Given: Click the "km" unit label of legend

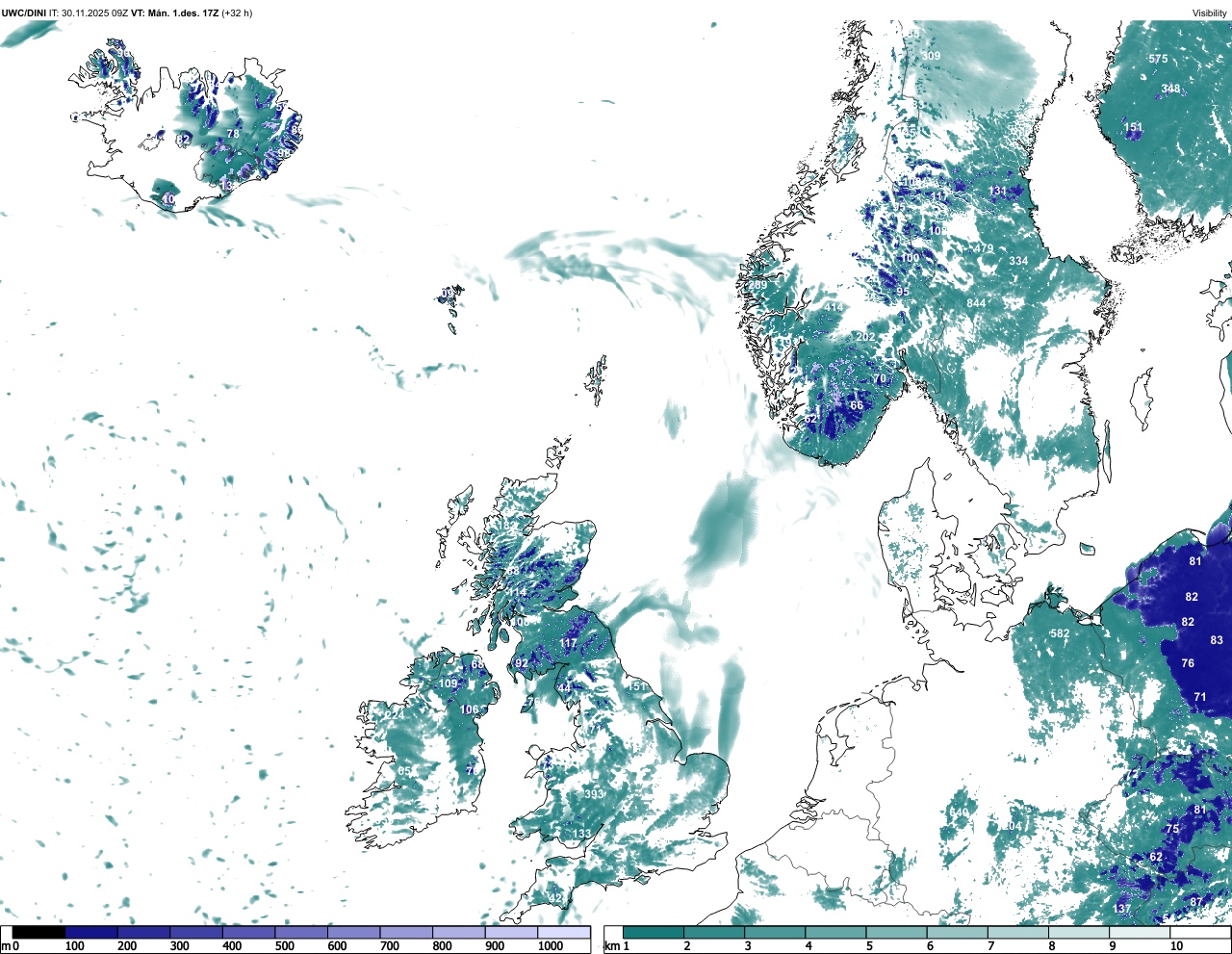Looking at the screenshot, I should (x=610, y=947).
